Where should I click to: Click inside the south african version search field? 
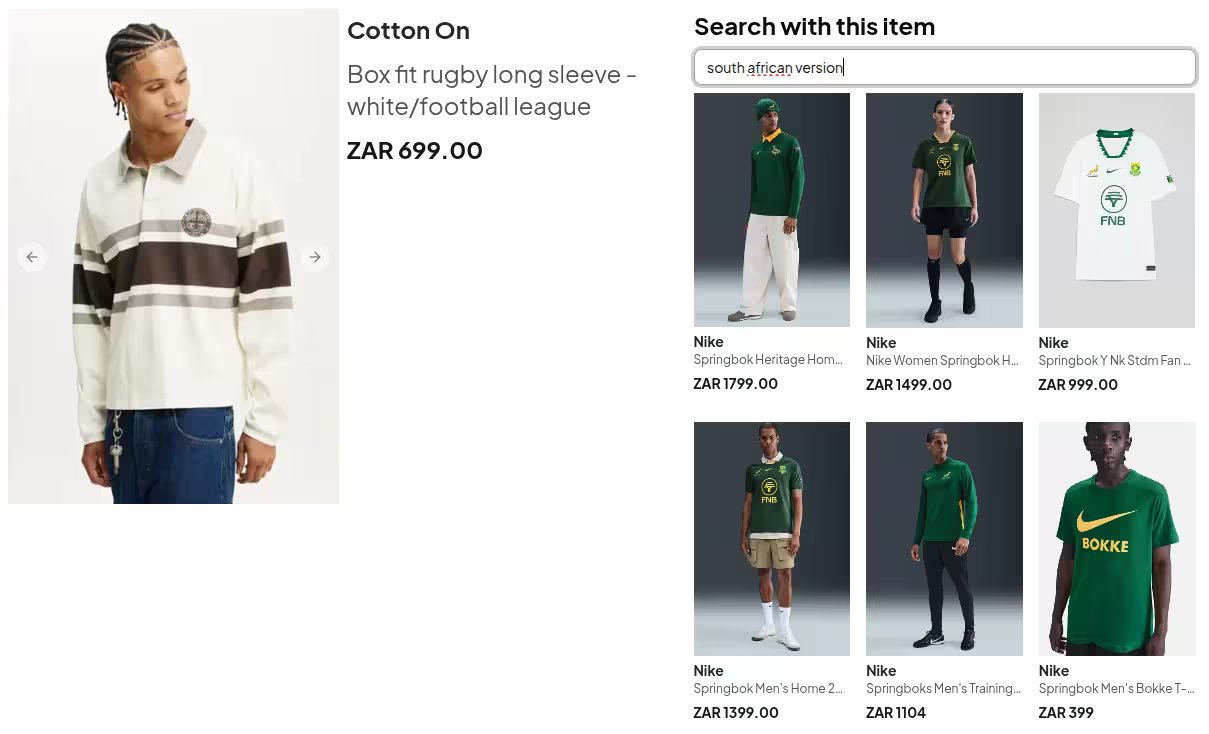[944, 66]
